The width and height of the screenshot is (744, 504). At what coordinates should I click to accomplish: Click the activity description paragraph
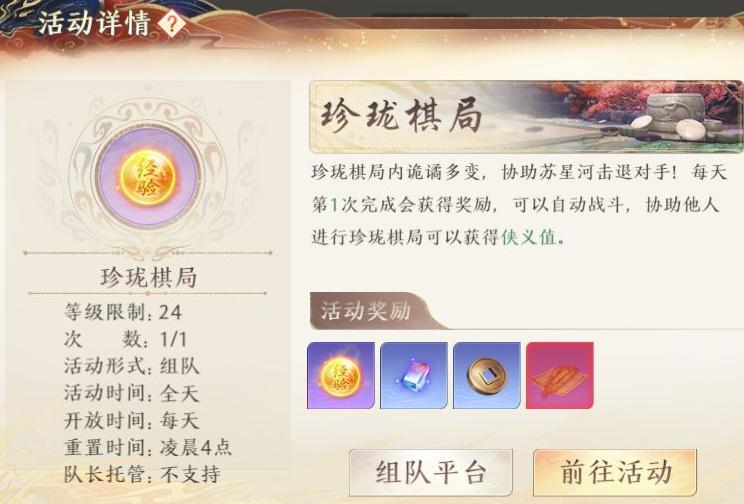click(519, 204)
